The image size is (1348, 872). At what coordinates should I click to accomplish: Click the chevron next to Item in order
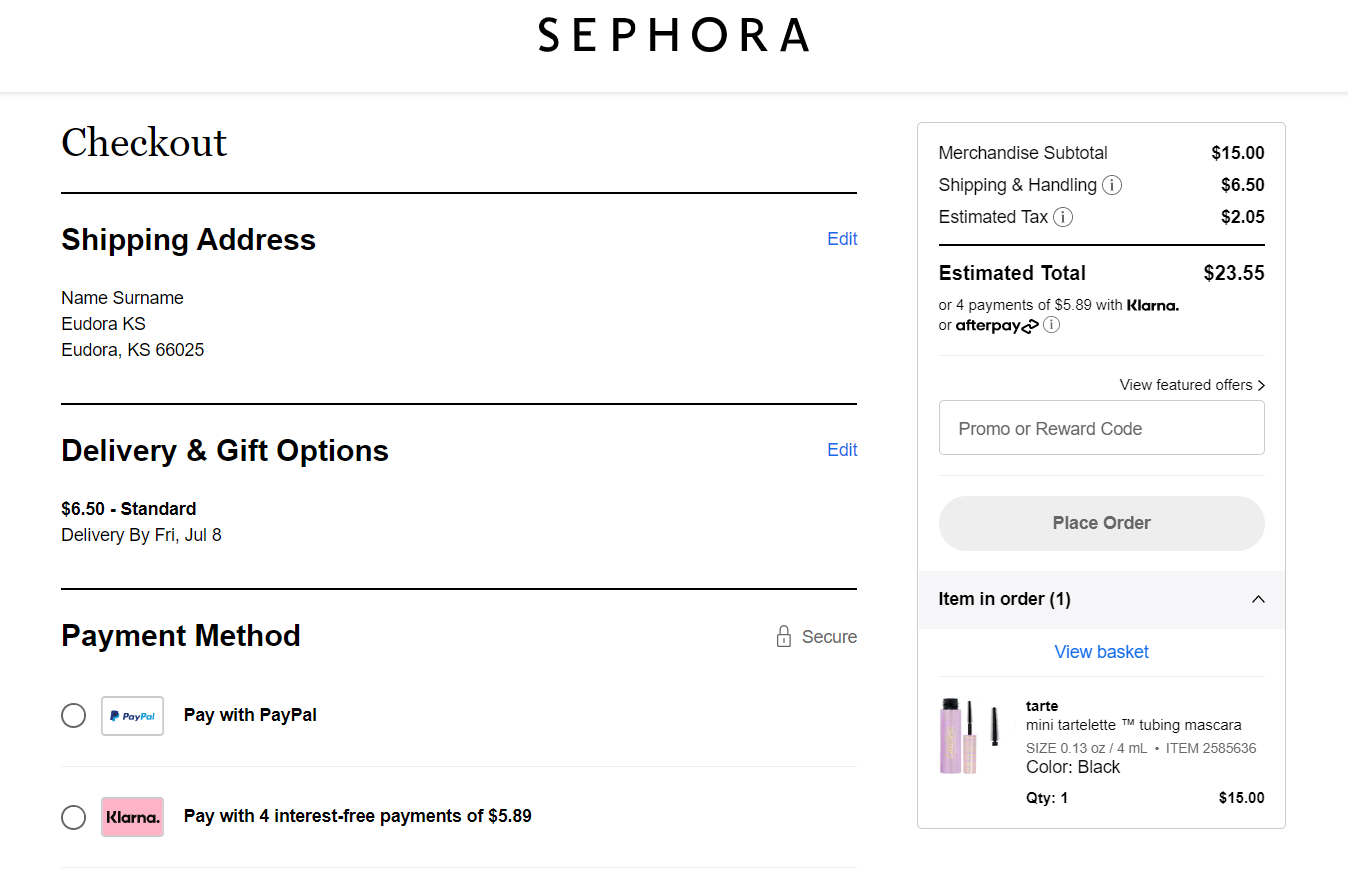click(1258, 599)
